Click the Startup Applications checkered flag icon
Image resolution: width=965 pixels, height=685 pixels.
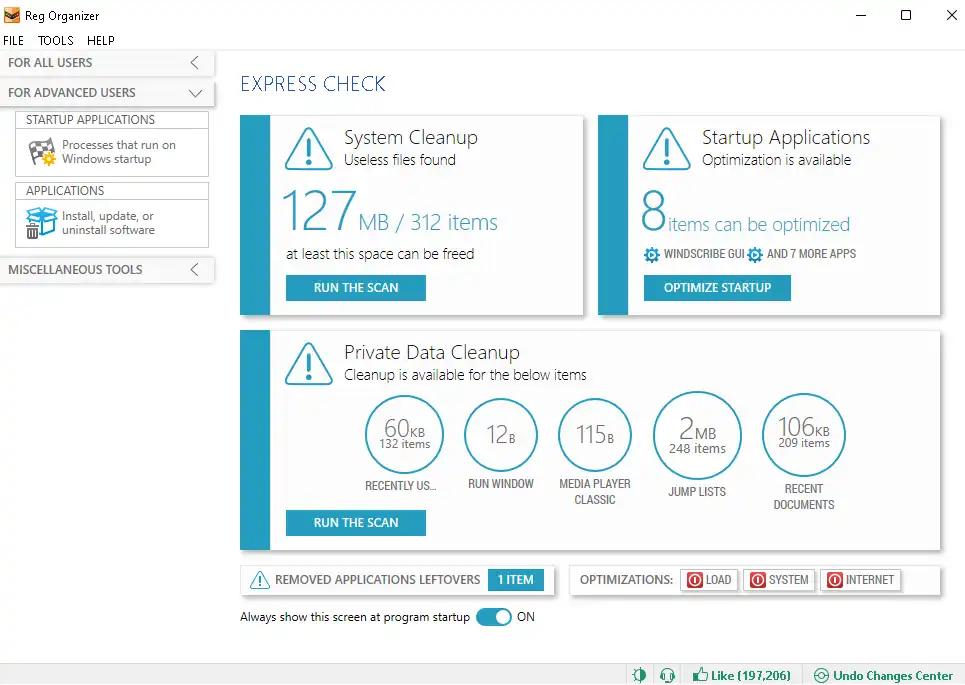(41, 152)
